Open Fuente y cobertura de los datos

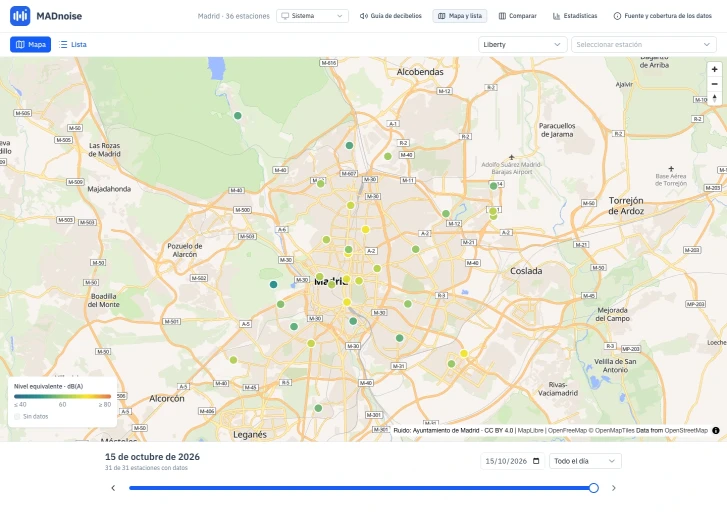[x=663, y=16]
